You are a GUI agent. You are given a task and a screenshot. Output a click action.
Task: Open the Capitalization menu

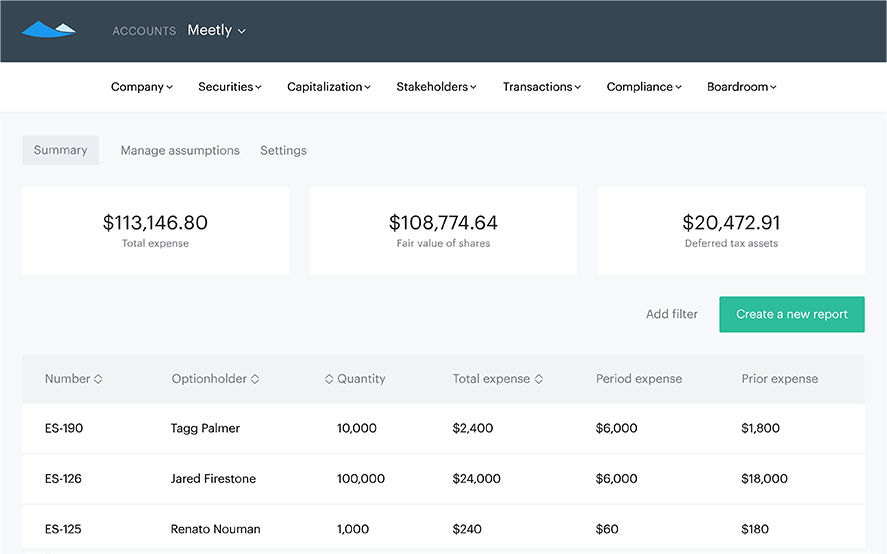point(329,87)
